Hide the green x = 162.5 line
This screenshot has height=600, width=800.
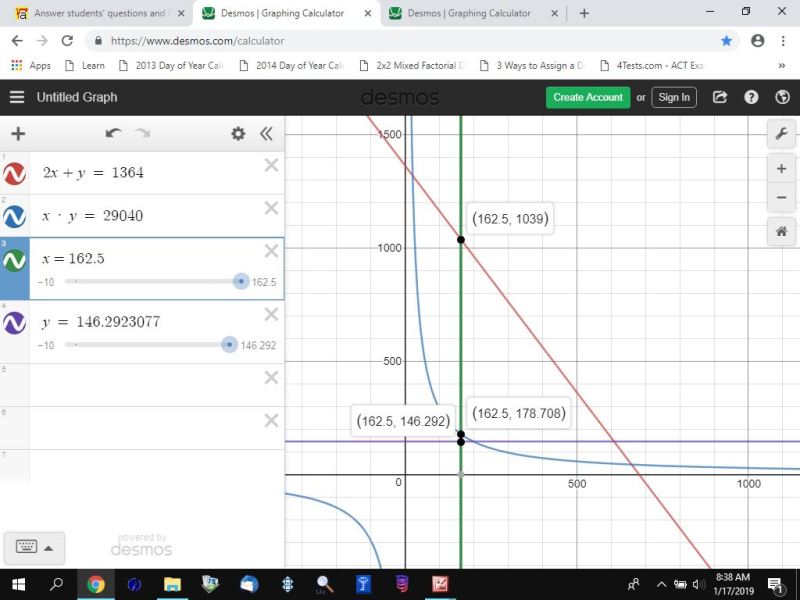[14, 260]
